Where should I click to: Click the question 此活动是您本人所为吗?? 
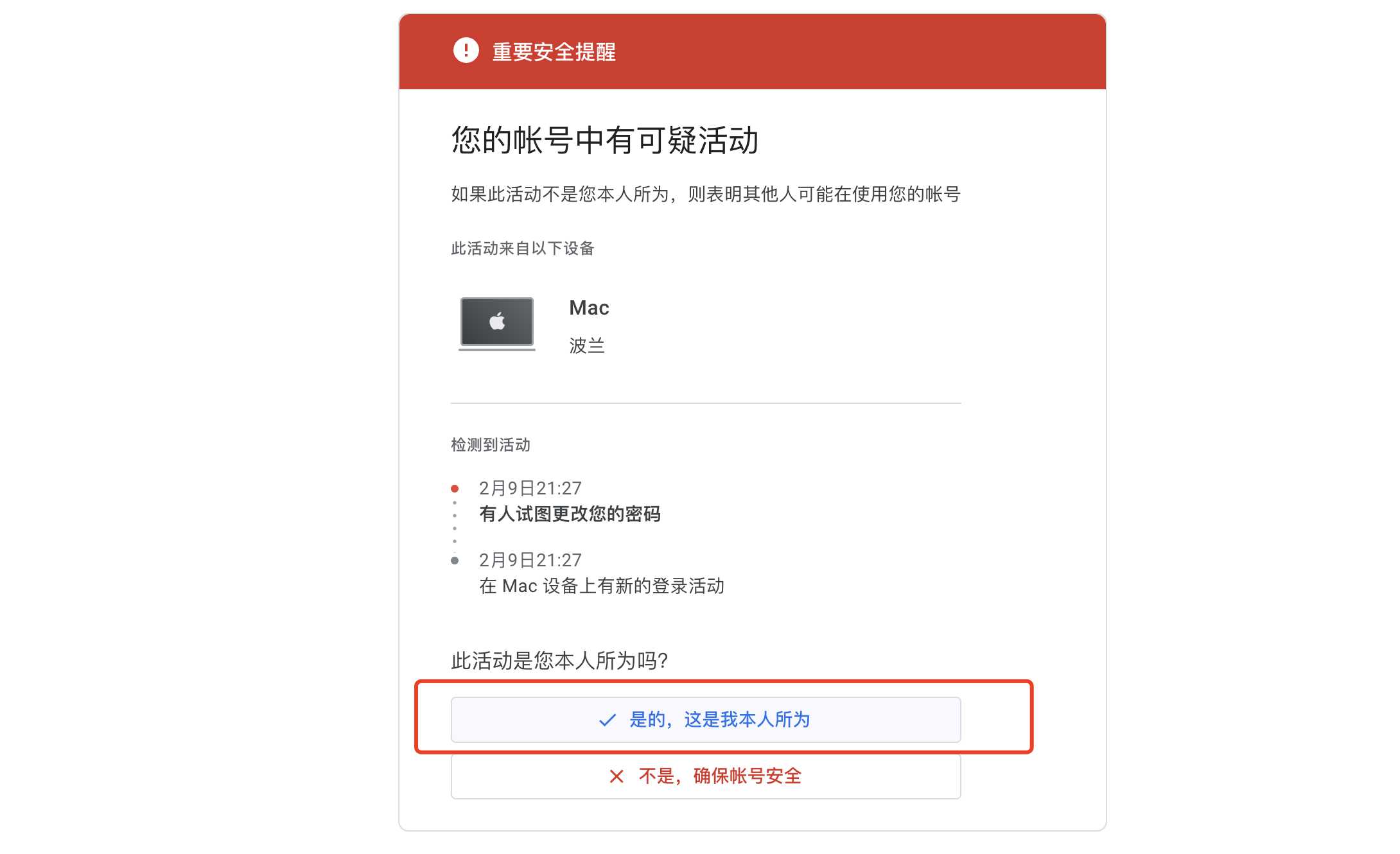(559, 660)
